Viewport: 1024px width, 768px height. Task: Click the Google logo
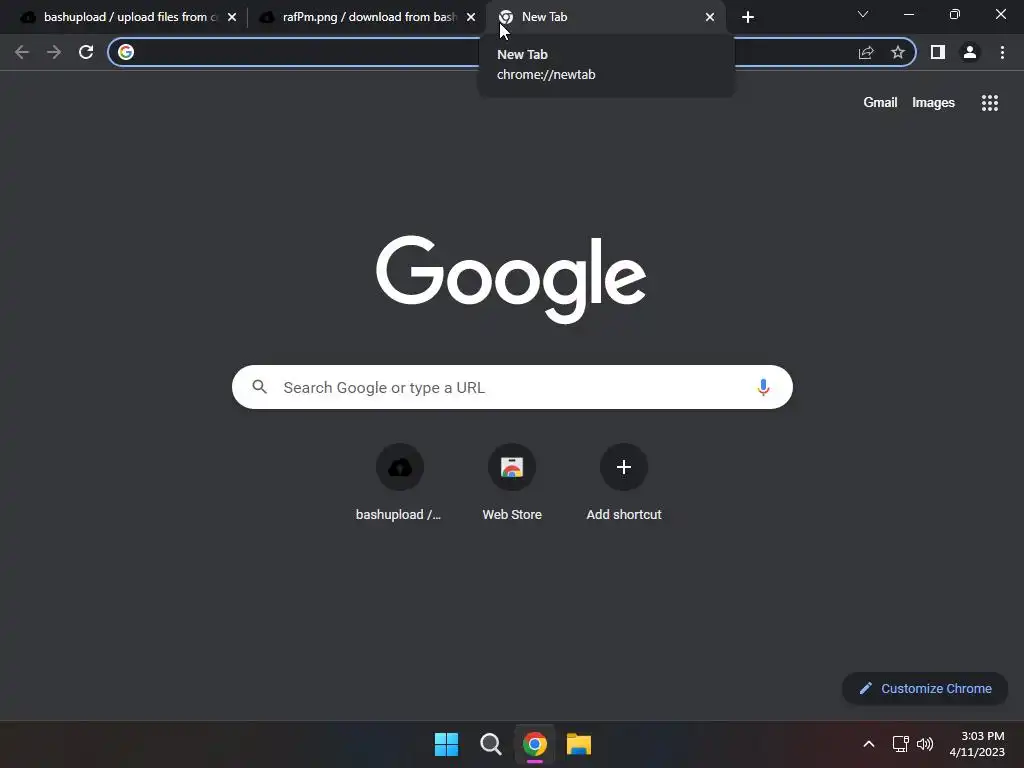511,279
